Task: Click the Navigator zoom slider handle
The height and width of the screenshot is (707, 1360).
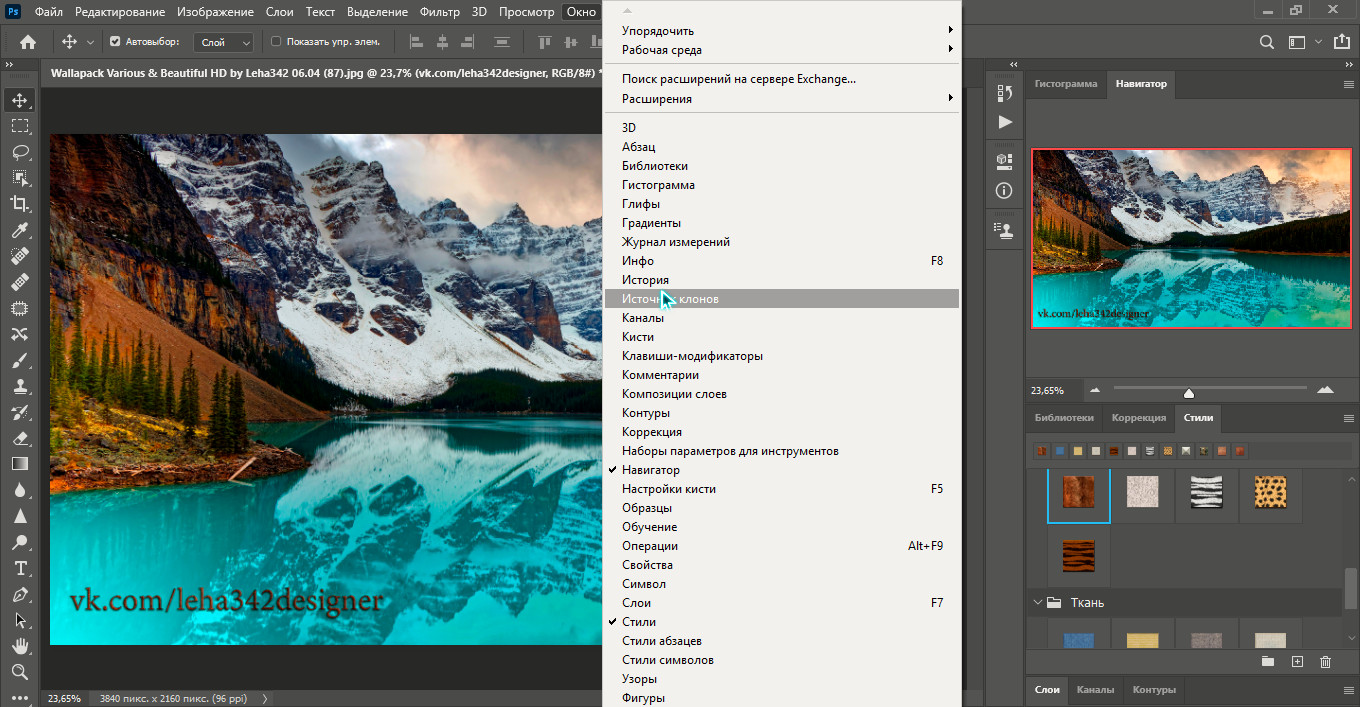Action: coord(1188,392)
